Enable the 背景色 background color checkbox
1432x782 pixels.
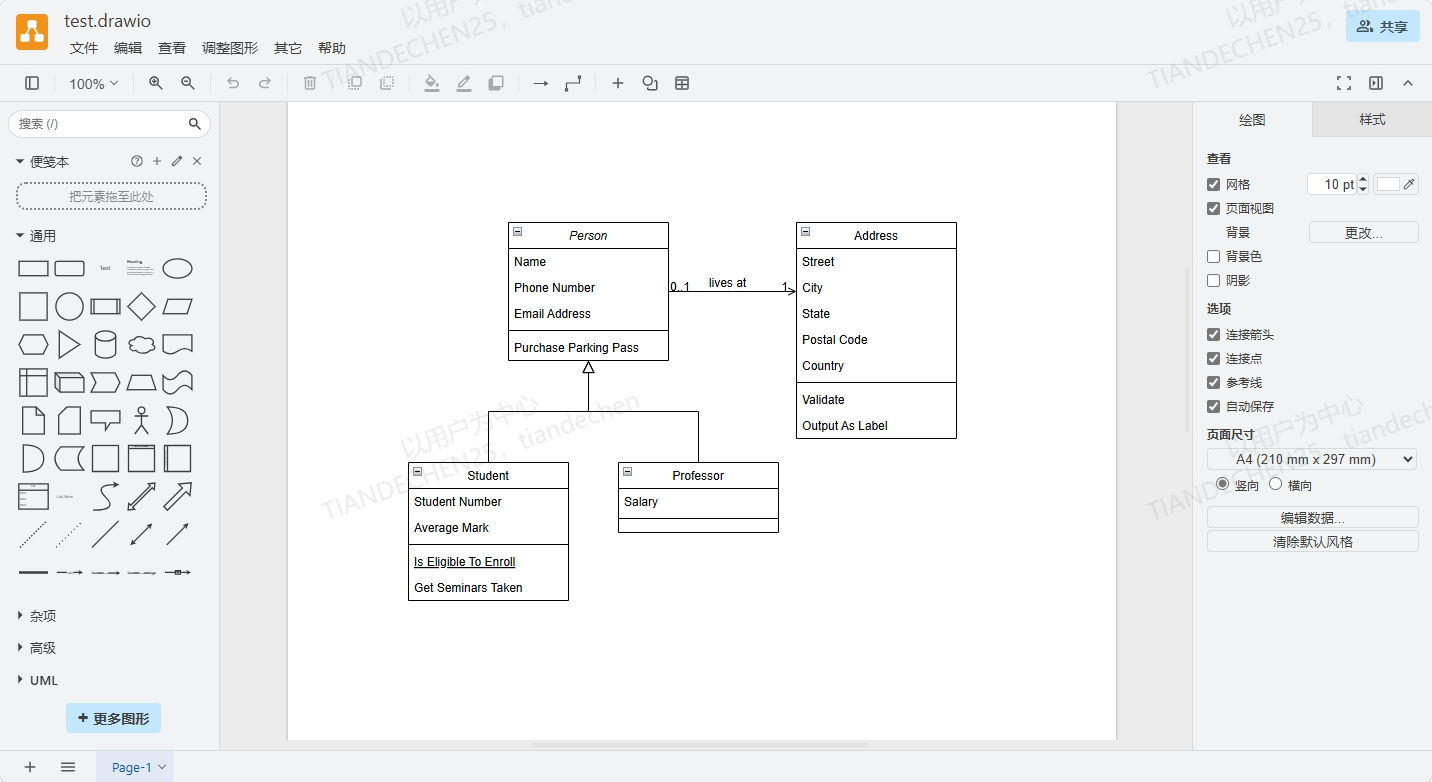click(1214, 257)
